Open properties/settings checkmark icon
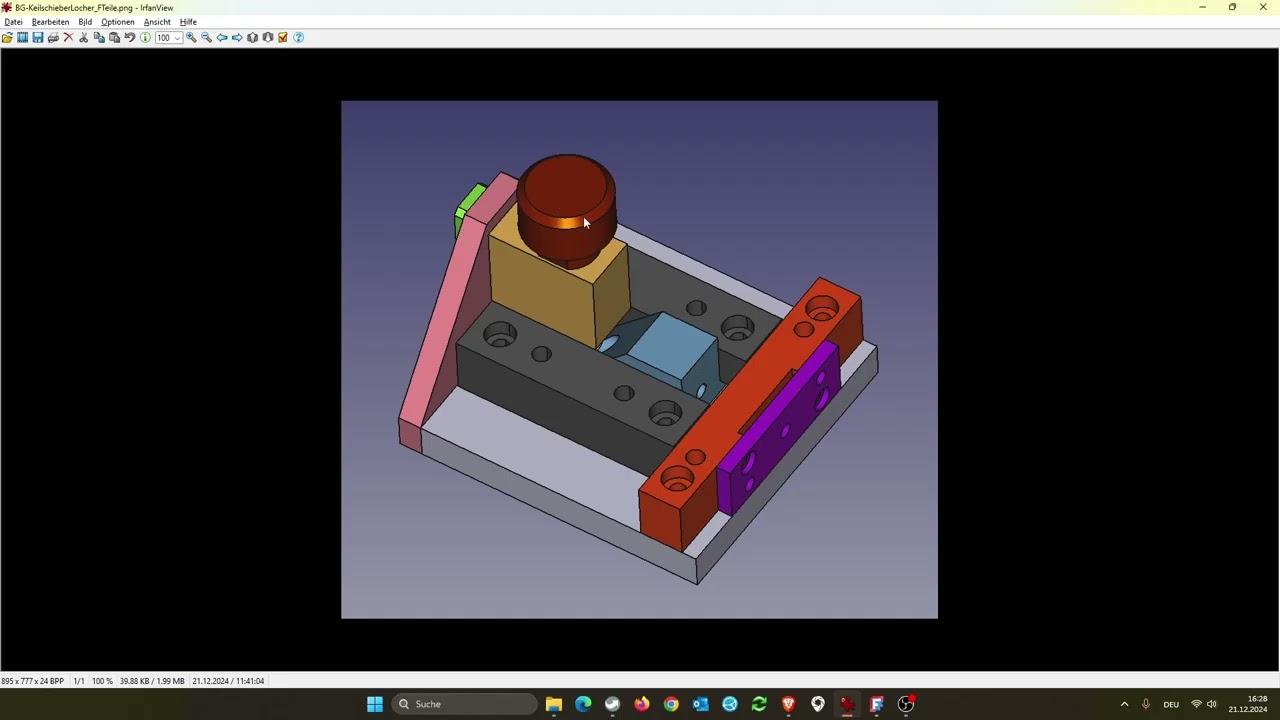 283,37
